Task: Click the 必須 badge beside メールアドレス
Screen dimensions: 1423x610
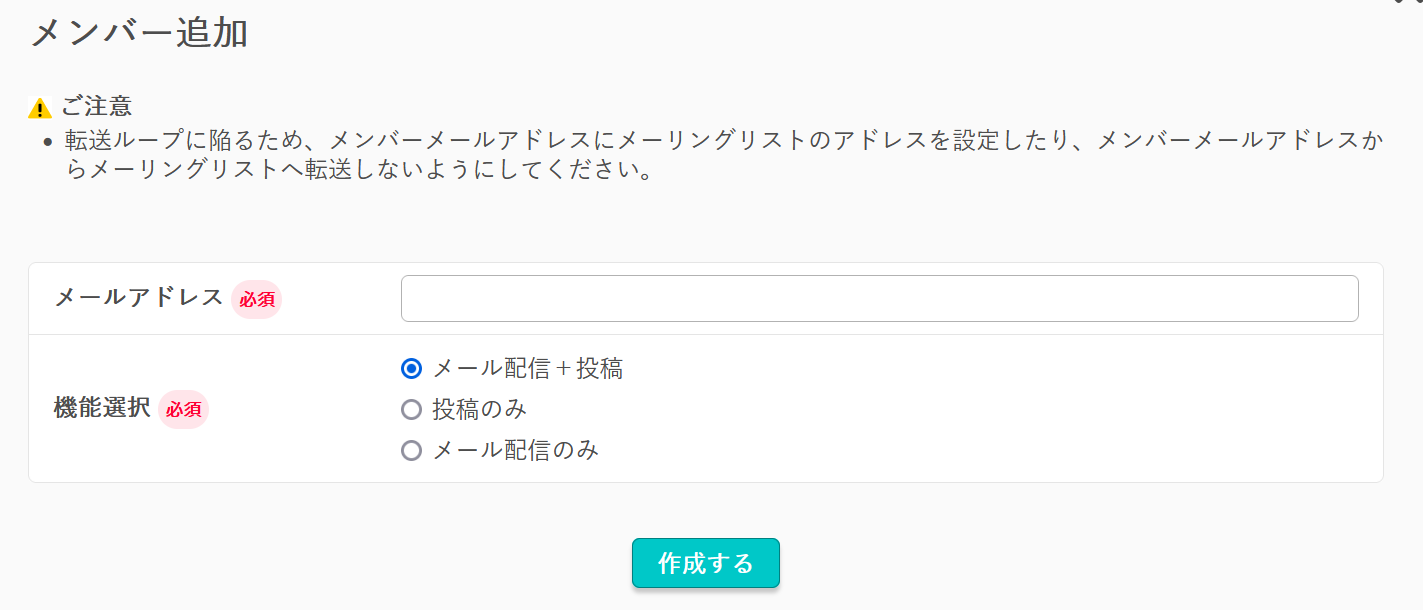Action: pyautogui.click(x=257, y=300)
